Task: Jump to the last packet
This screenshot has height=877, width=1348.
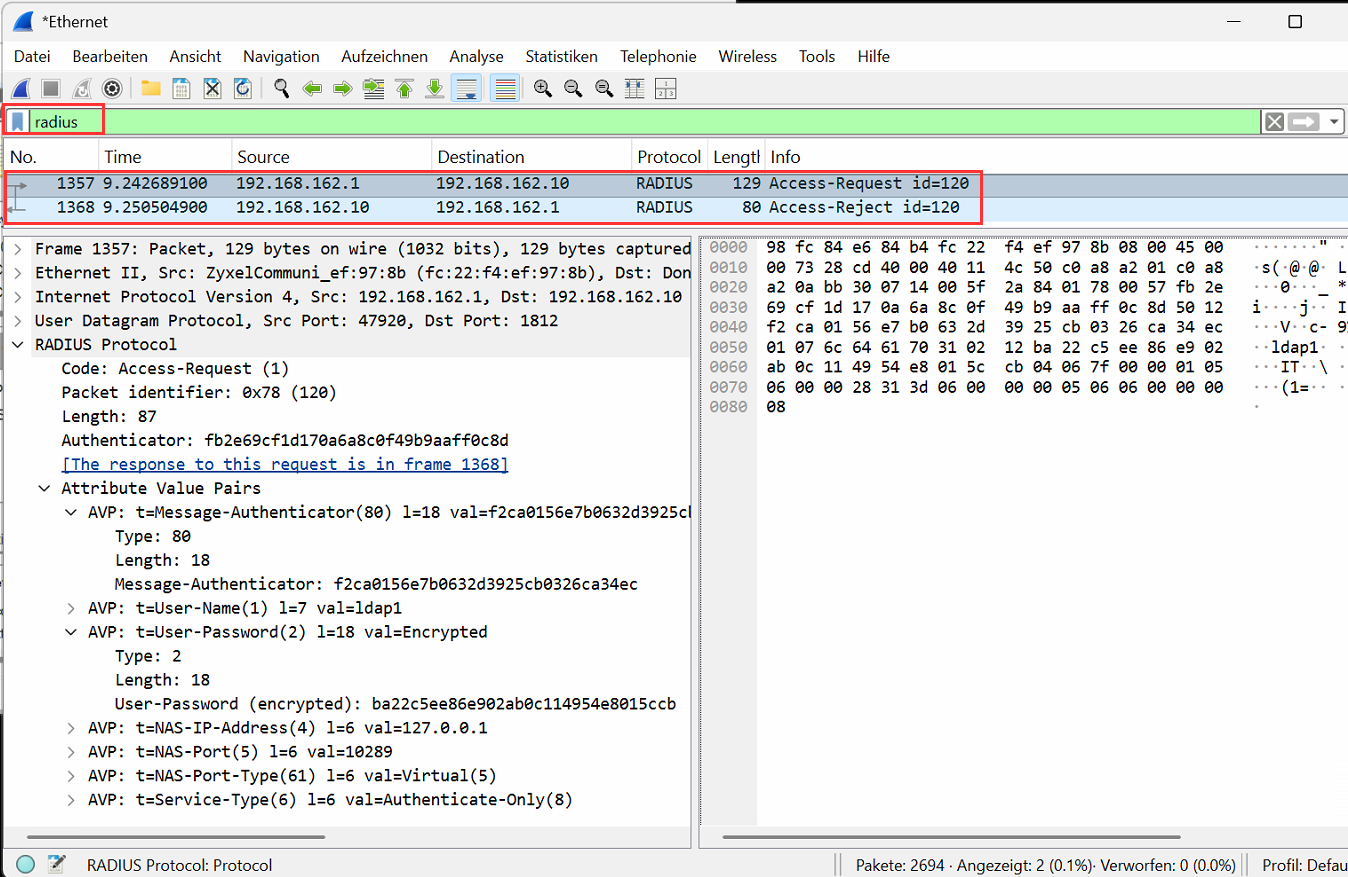Action: click(434, 89)
